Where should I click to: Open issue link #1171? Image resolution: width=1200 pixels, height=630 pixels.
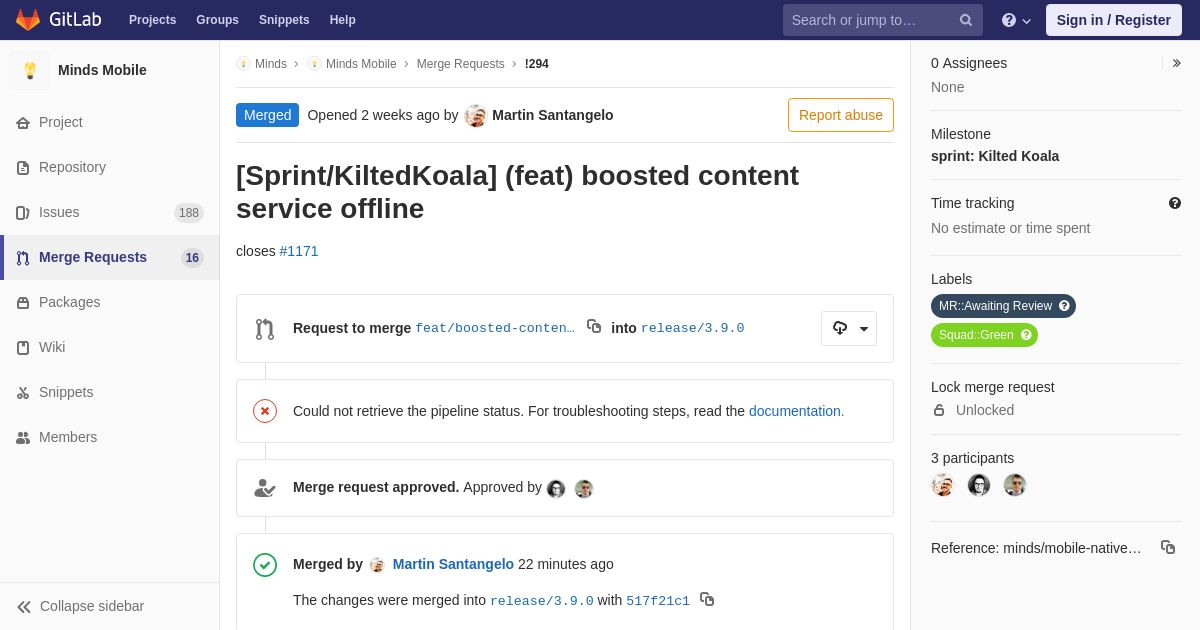[x=299, y=251]
